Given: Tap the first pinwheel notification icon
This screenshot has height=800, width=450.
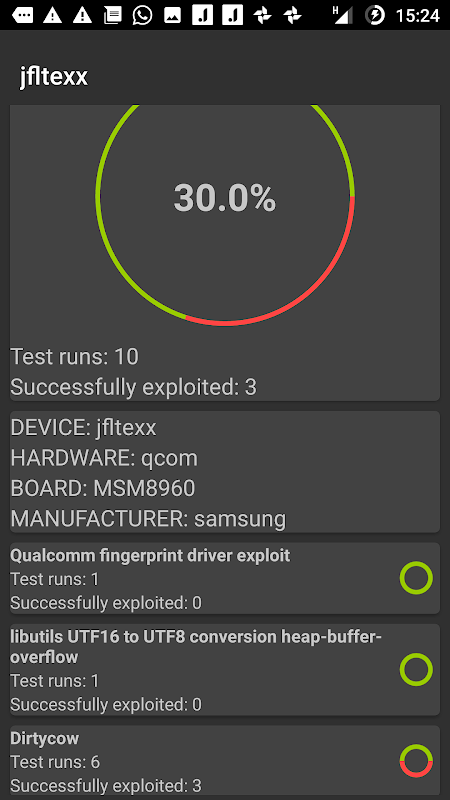Looking at the screenshot, I should click(263, 16).
